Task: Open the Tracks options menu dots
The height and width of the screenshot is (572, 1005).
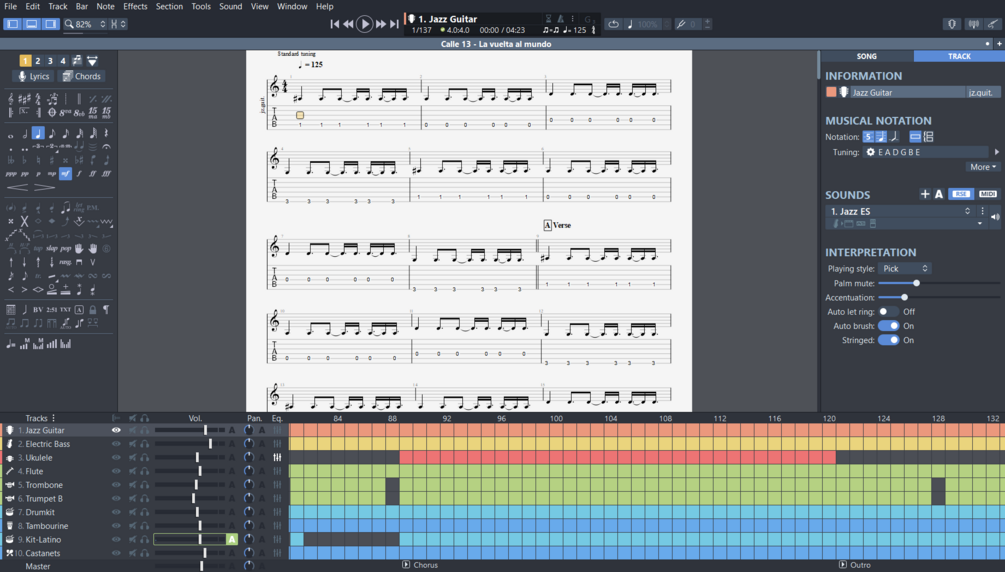Action: [53, 417]
